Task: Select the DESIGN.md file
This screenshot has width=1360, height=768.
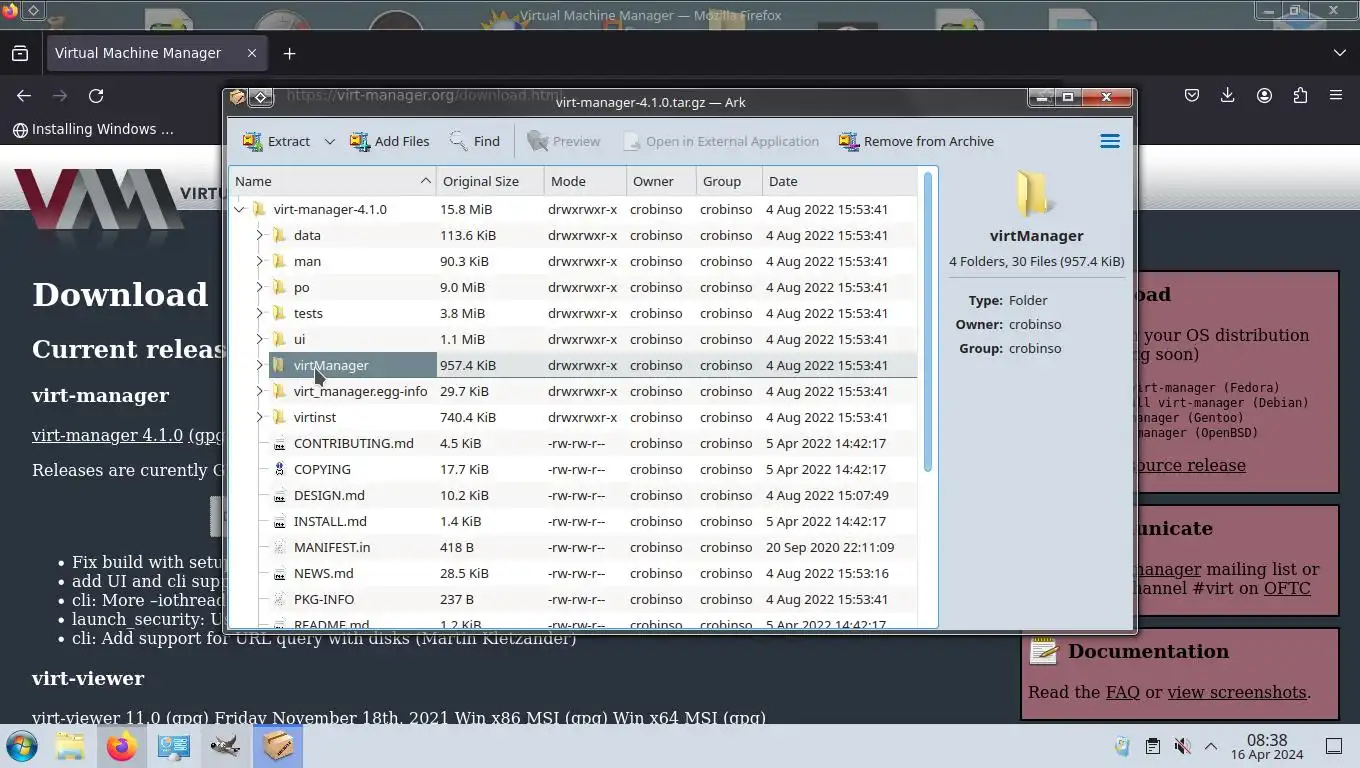Action: click(329, 495)
